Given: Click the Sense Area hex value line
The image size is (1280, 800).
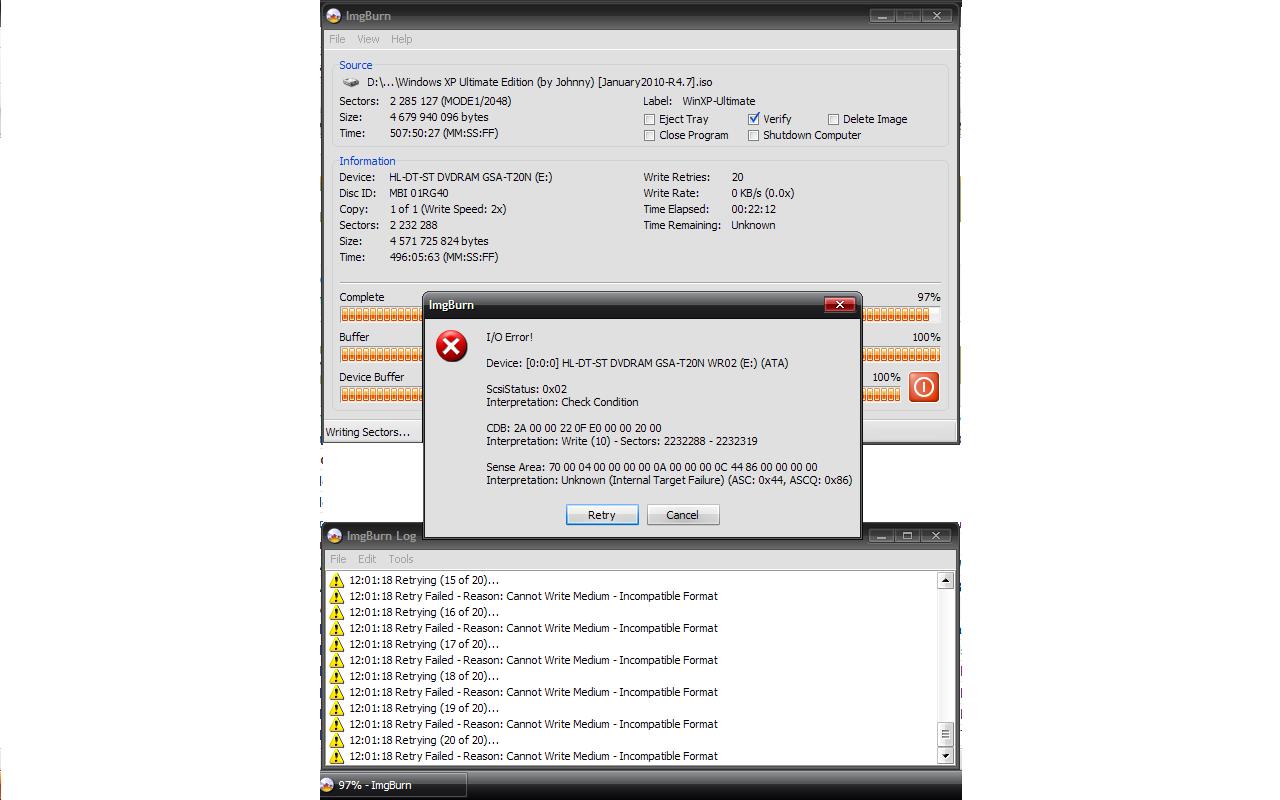Looking at the screenshot, I should pyautogui.click(x=652, y=467).
